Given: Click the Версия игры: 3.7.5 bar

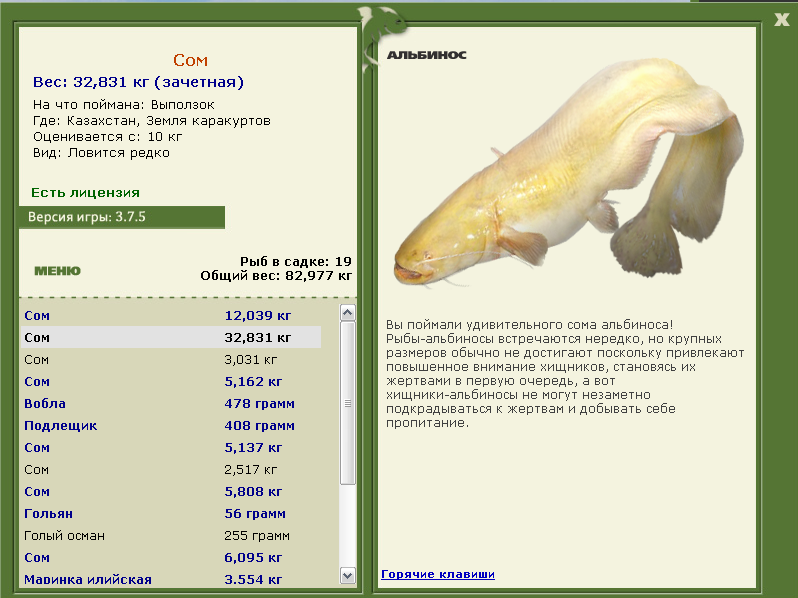Looking at the screenshot, I should (x=122, y=217).
